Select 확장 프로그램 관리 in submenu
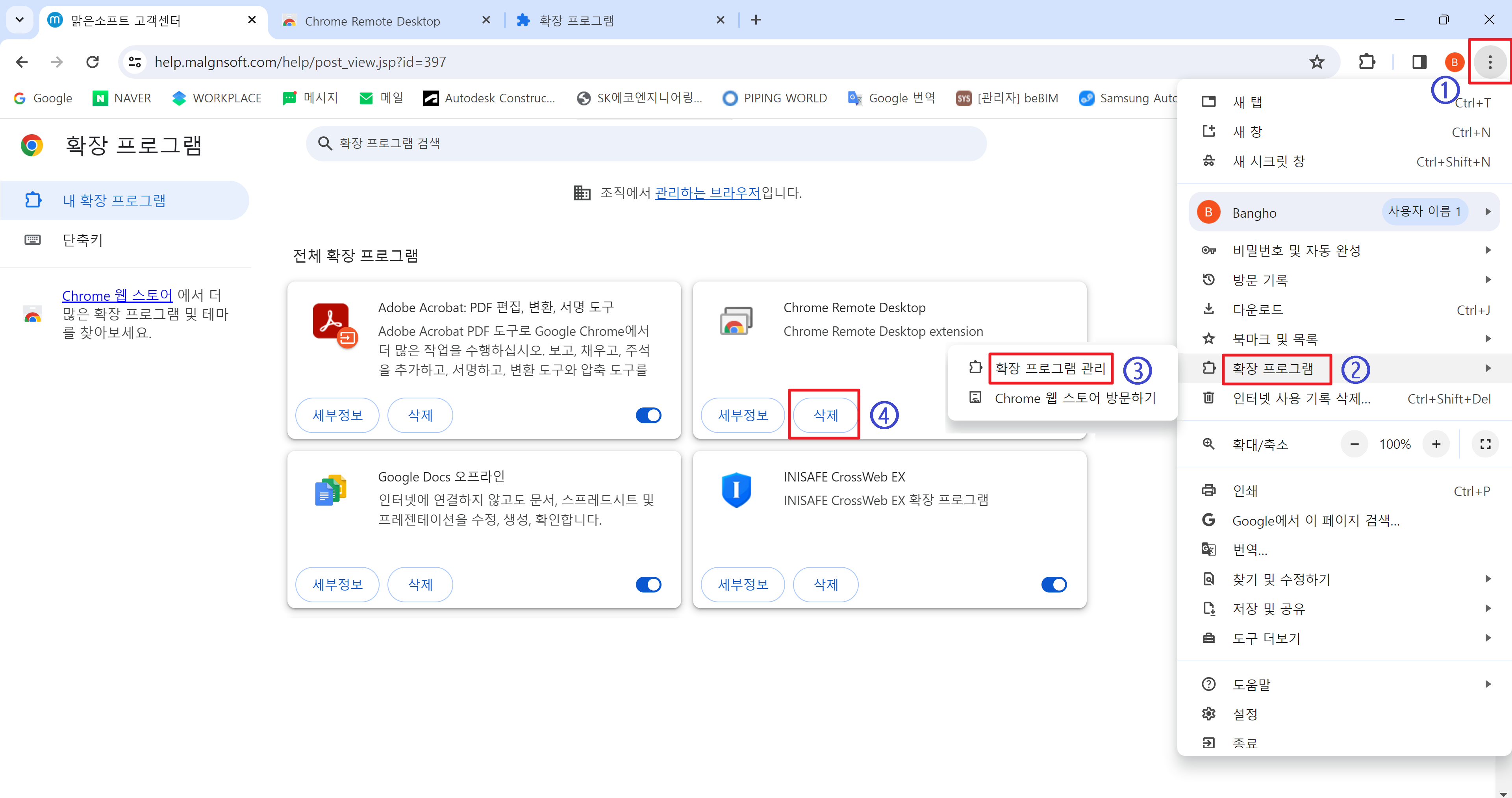Viewport: 1512px width, 798px height. pos(1062,368)
